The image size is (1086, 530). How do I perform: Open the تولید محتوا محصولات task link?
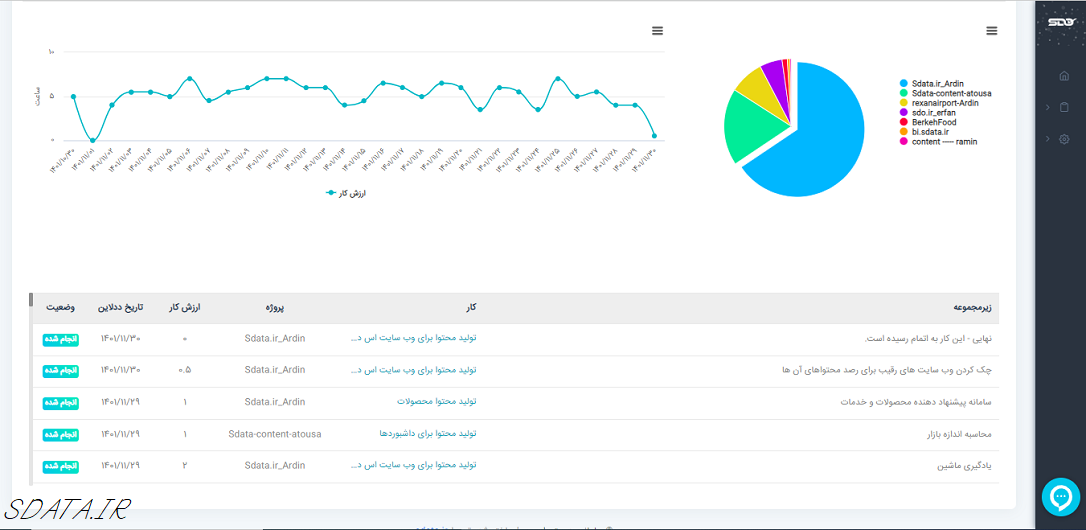coord(436,402)
